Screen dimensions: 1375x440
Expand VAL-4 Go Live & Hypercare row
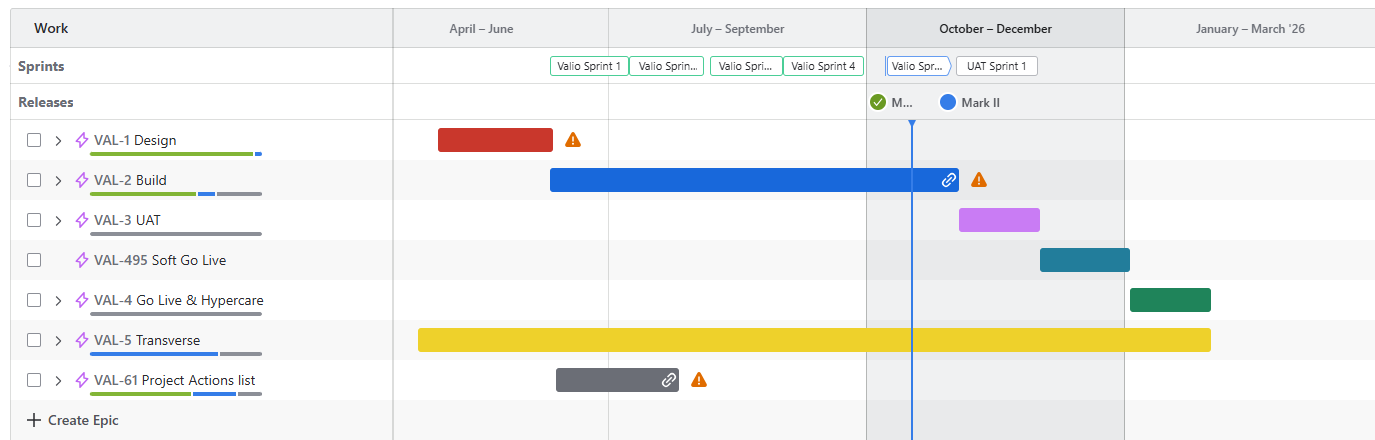(58, 300)
